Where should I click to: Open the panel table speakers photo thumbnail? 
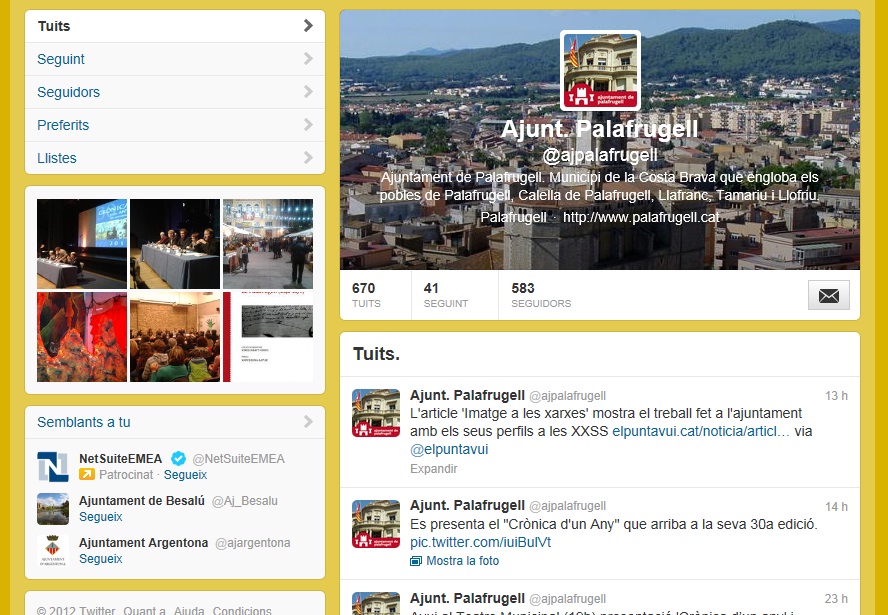coord(175,244)
